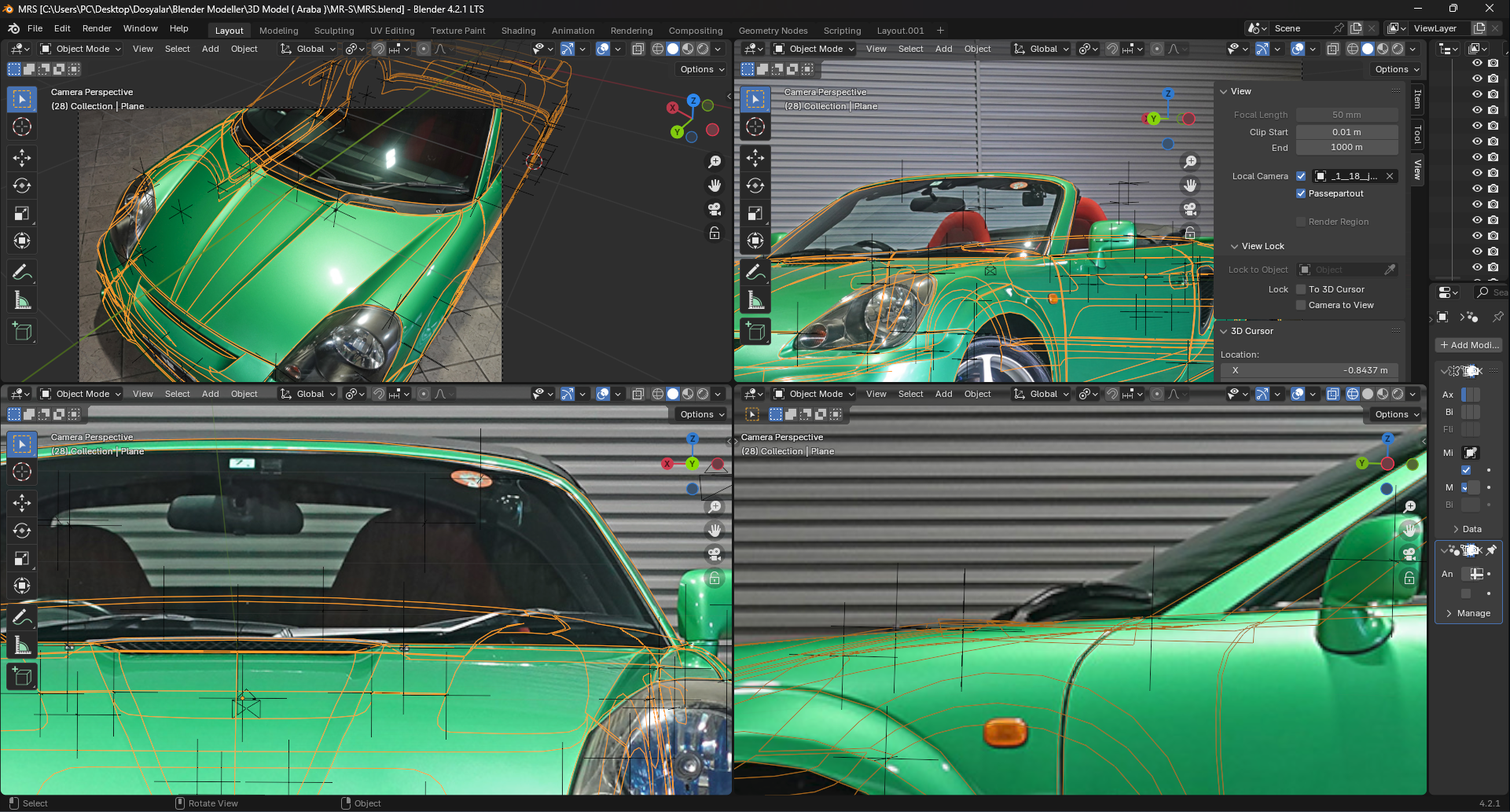
Task: Select the Annotate tool in top-right viewport
Action: 755,273
